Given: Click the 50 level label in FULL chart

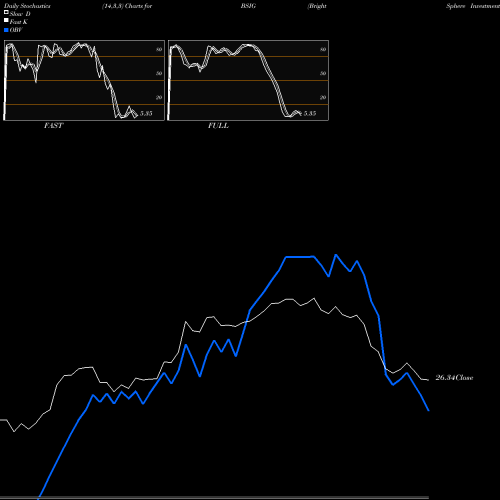Looking at the screenshot, I should pyautogui.click(x=323, y=73).
